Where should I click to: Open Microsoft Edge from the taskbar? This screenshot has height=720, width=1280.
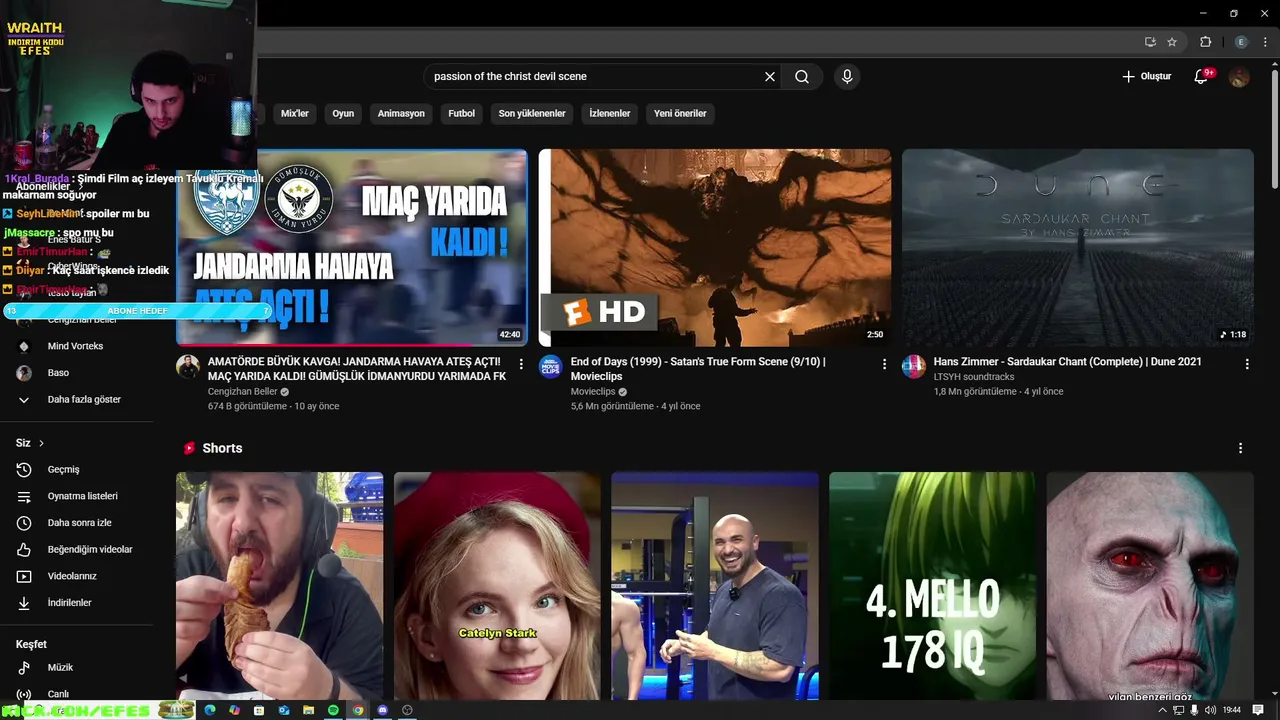coord(210,710)
